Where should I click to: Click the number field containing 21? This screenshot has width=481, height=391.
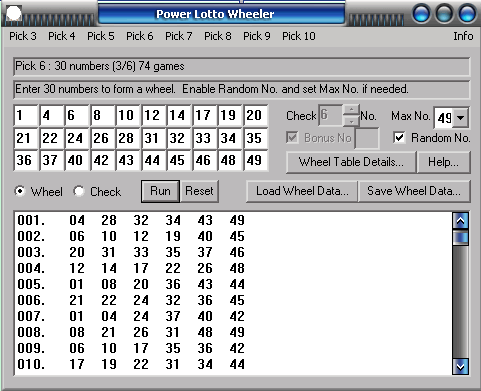[x=25, y=138]
